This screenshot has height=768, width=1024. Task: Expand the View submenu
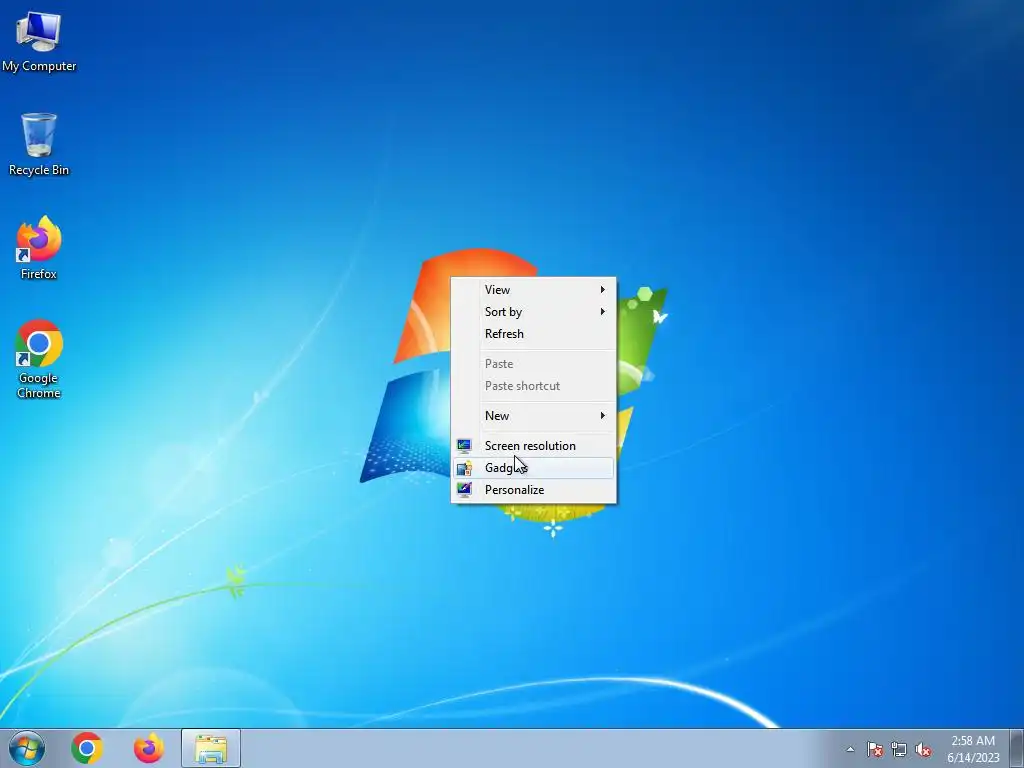pos(534,289)
